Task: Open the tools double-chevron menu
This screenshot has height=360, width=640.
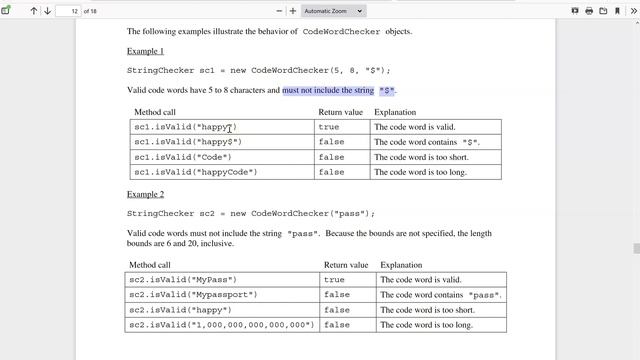Action: click(633, 11)
